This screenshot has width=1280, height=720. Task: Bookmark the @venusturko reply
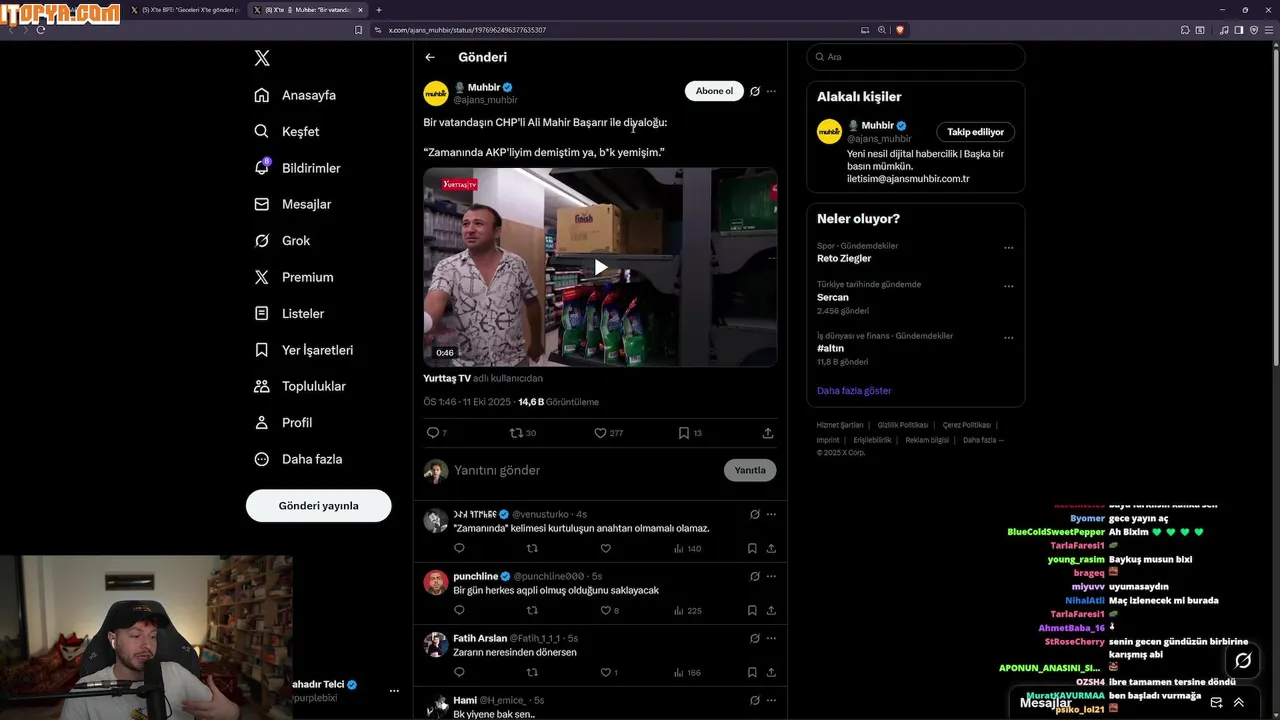coord(752,548)
